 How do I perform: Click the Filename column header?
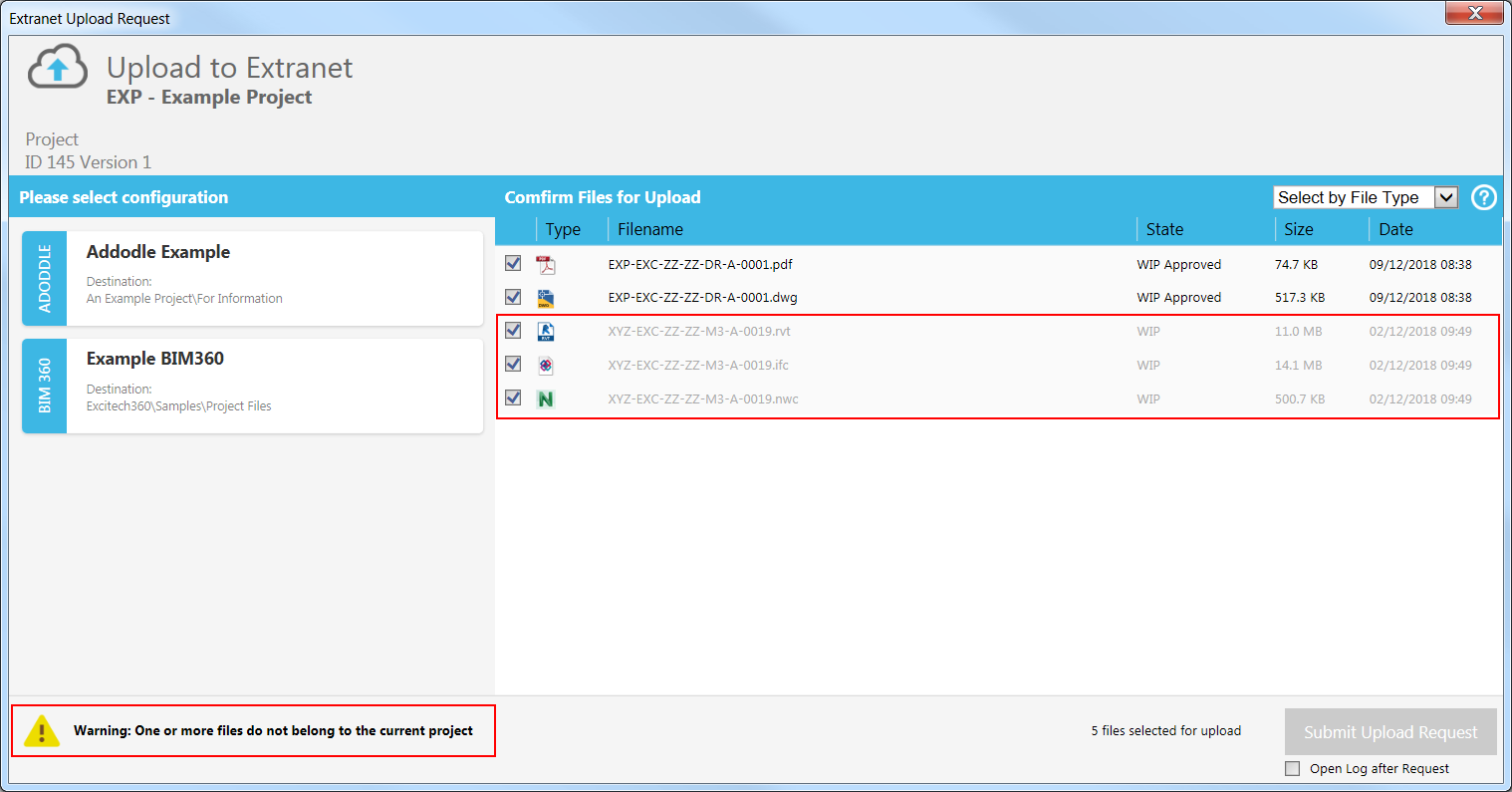[x=650, y=229]
